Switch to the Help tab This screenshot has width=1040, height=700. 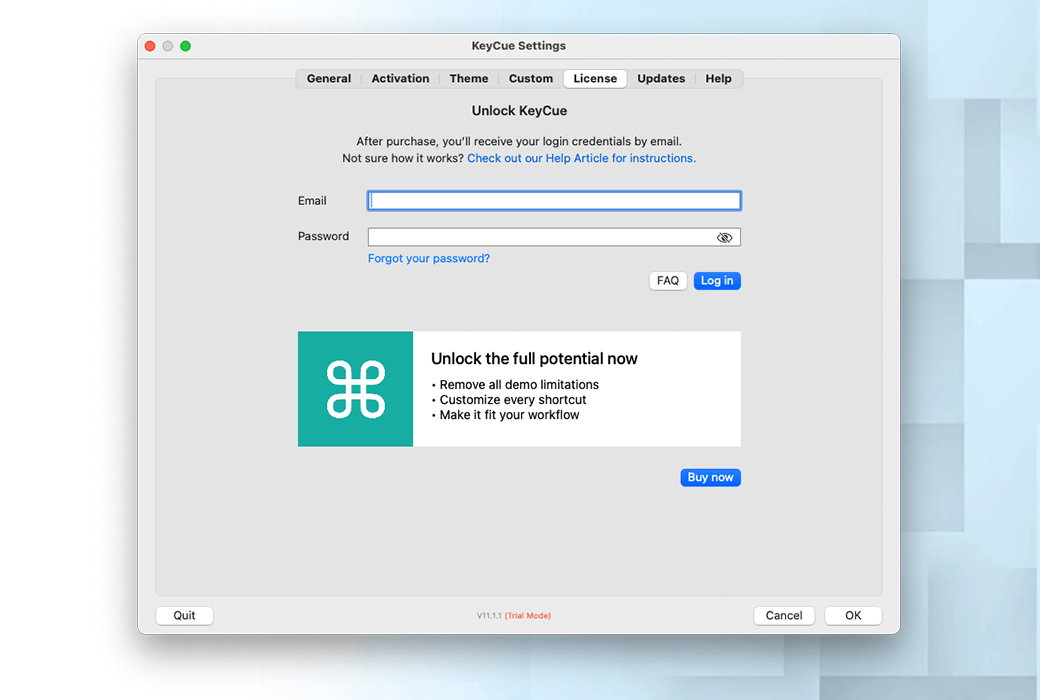point(718,78)
